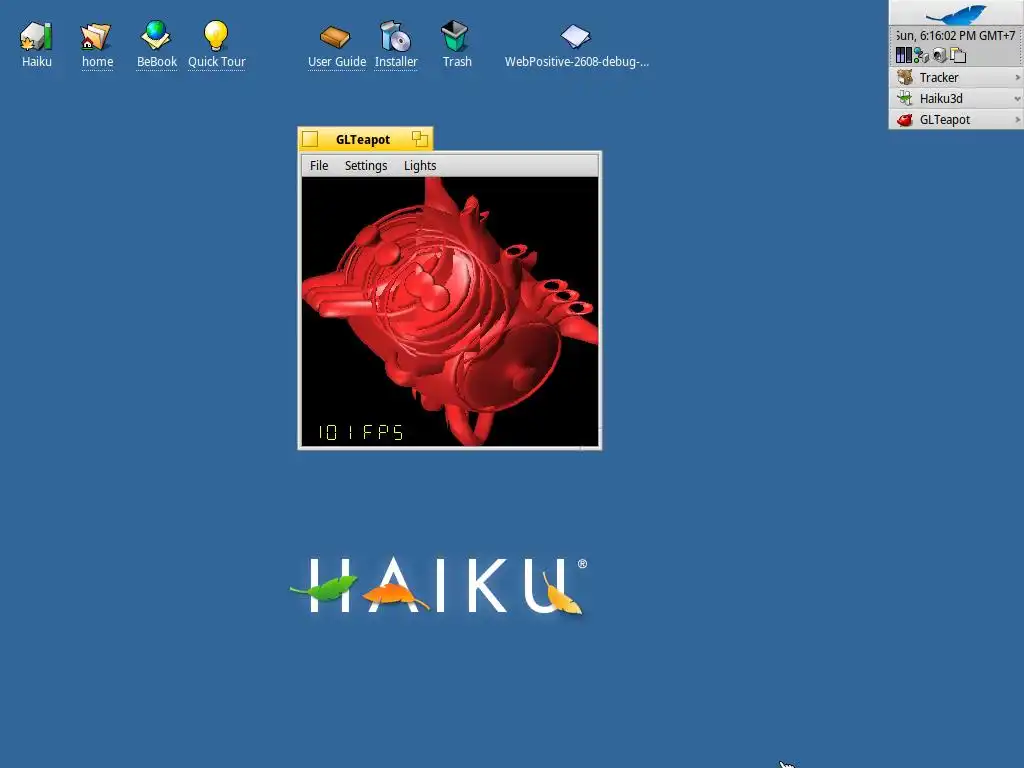Click the clipboard notes tray icon

coord(958,56)
